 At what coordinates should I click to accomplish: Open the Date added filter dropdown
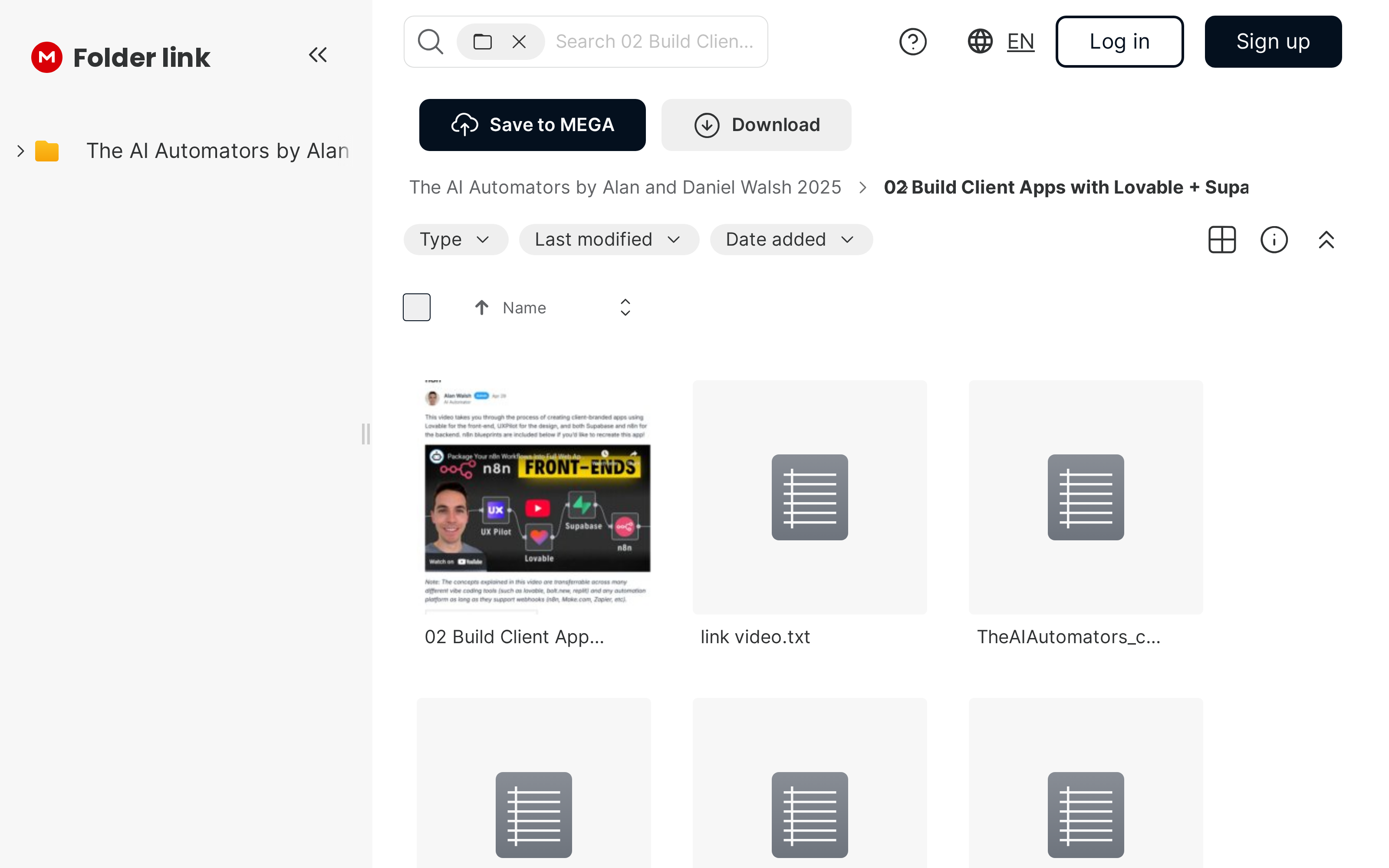pos(791,240)
